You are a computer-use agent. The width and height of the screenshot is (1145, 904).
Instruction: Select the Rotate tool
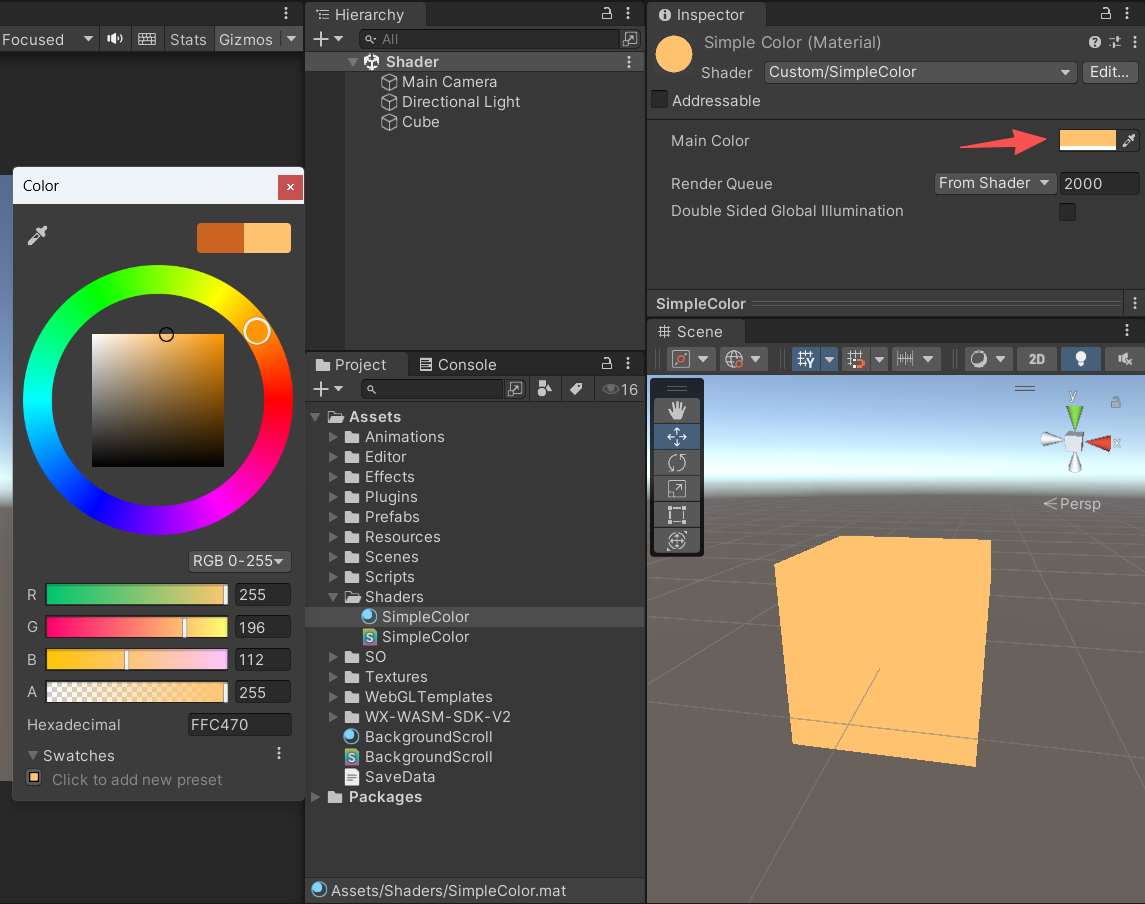(676, 462)
